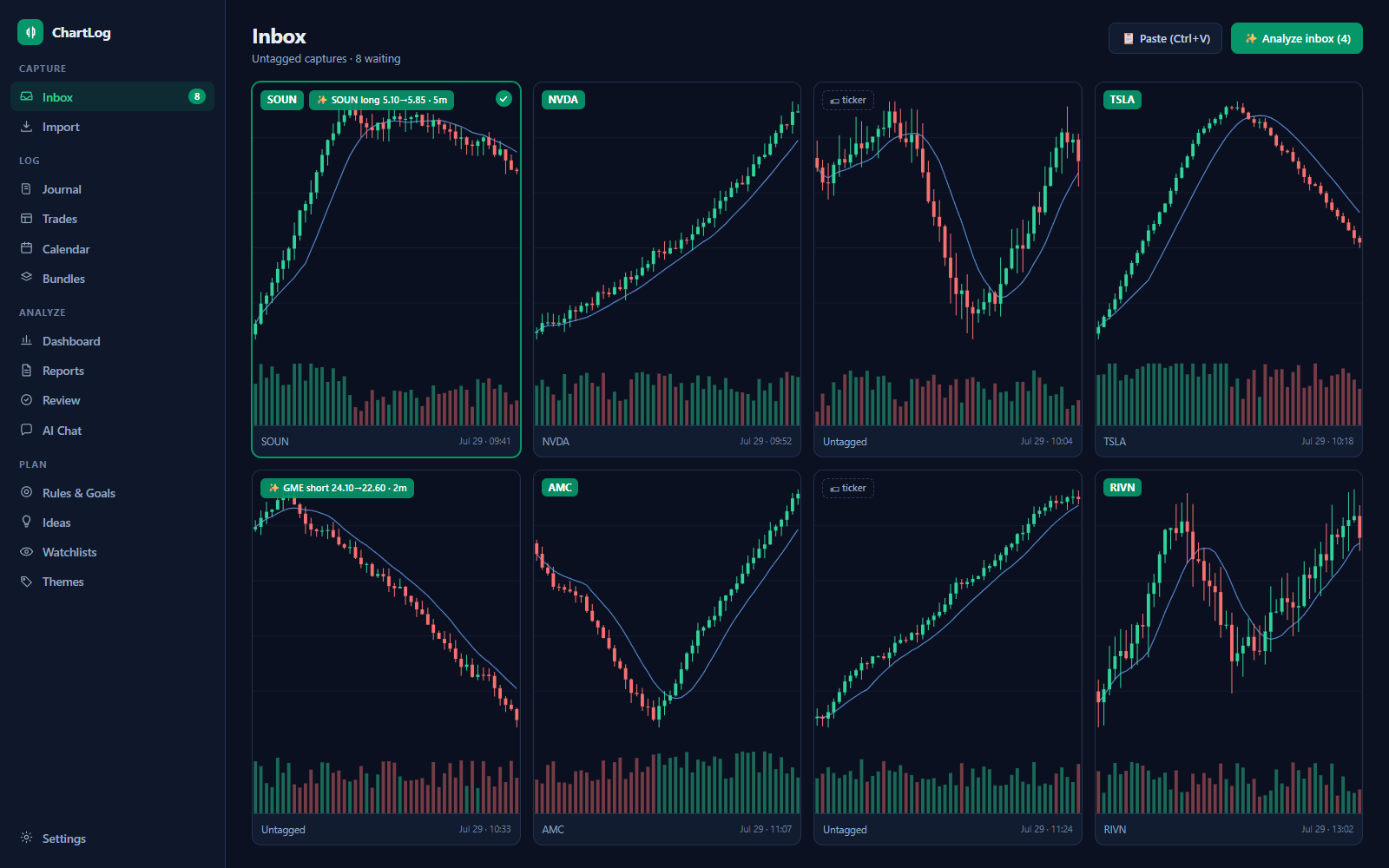
Task: Click the clipboard icon in Paste button
Action: point(1129,38)
